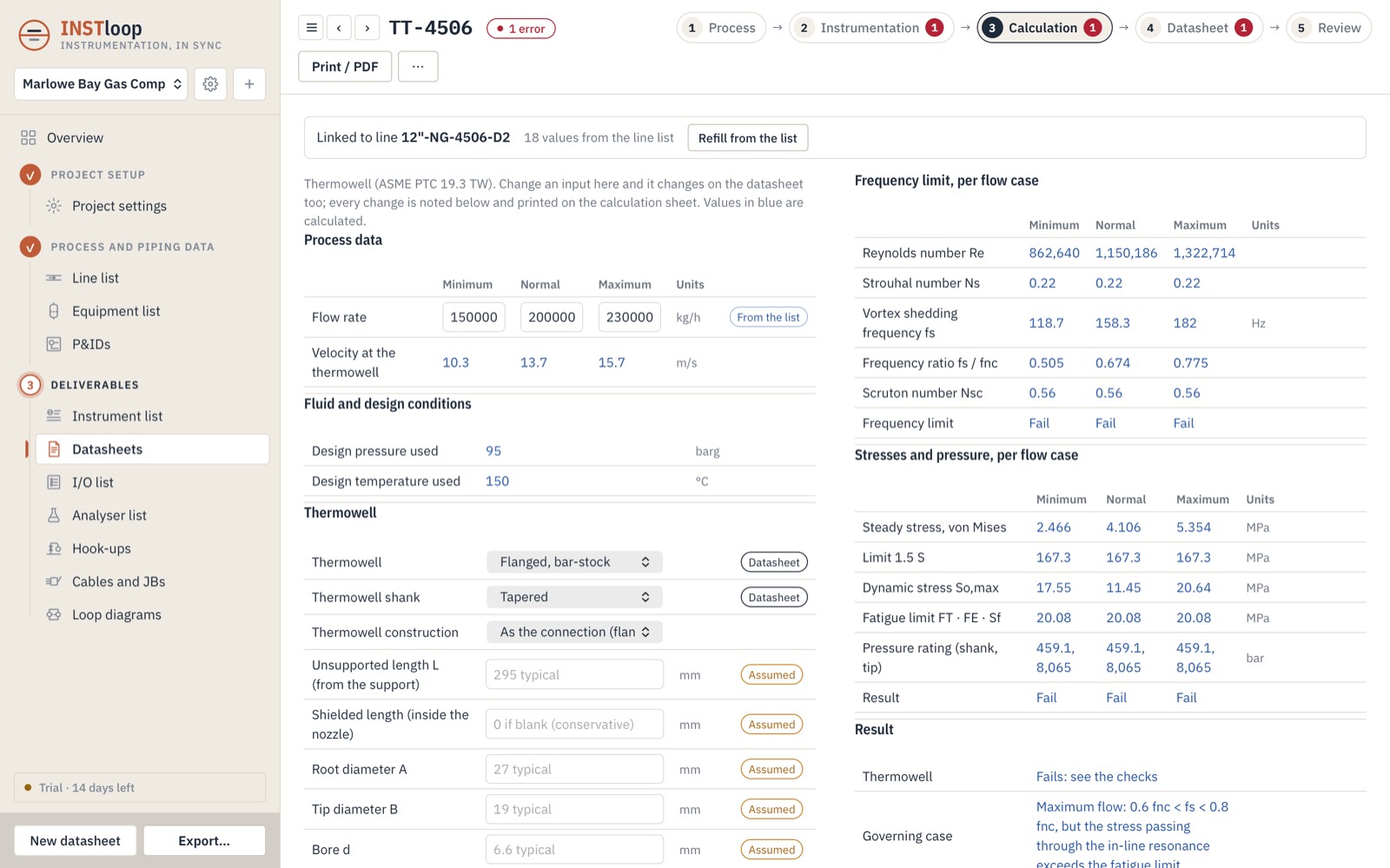This screenshot has height=868, width=1390.
Task: Toggle the sidebar hamburger menu icon
Action: pos(312,28)
